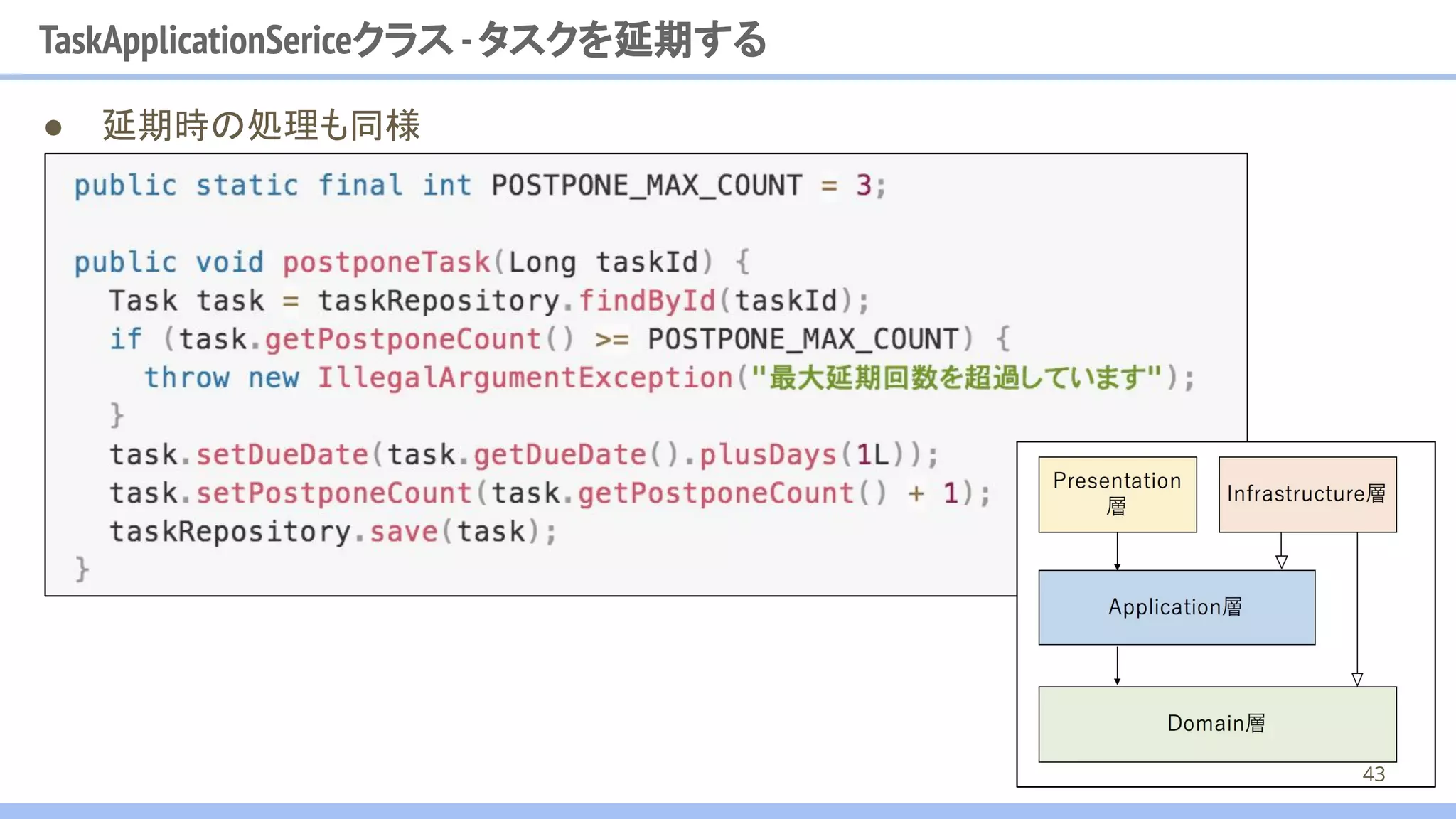Click hollow arrowhead pointing into Domain層
Viewport: 1456px width, 819px height.
1357,679
